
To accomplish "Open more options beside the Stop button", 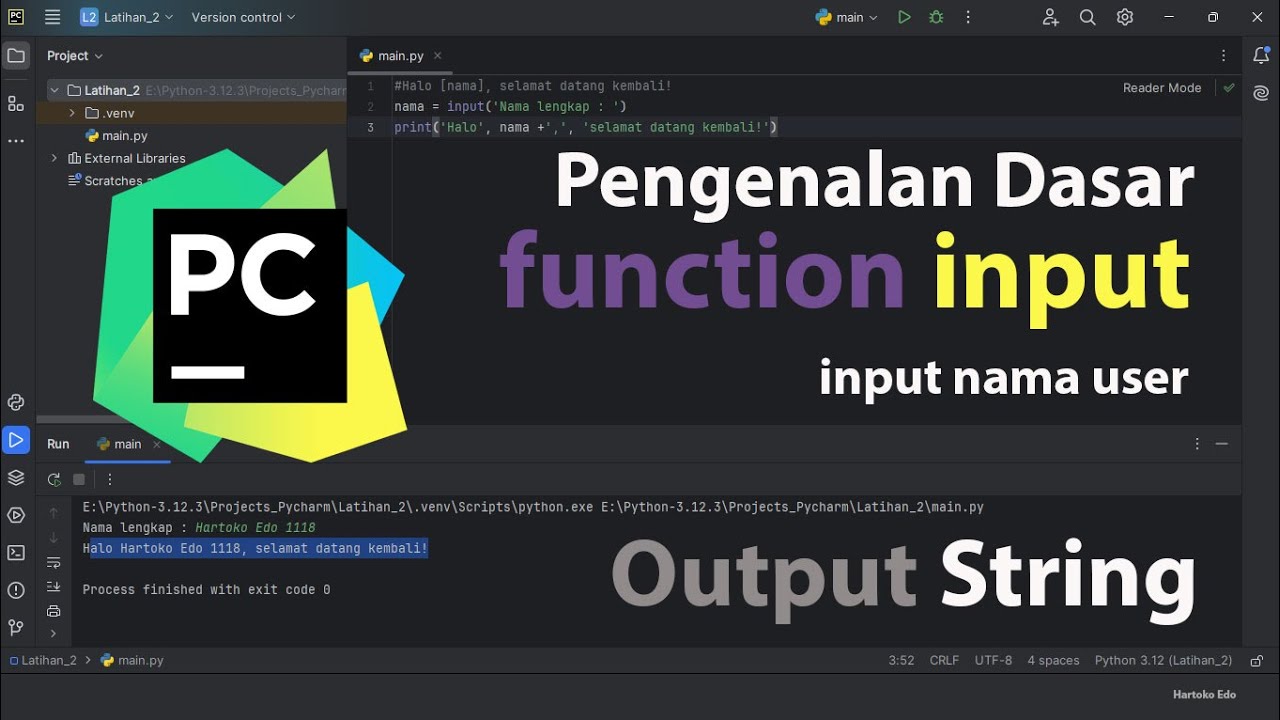I will (110, 479).
